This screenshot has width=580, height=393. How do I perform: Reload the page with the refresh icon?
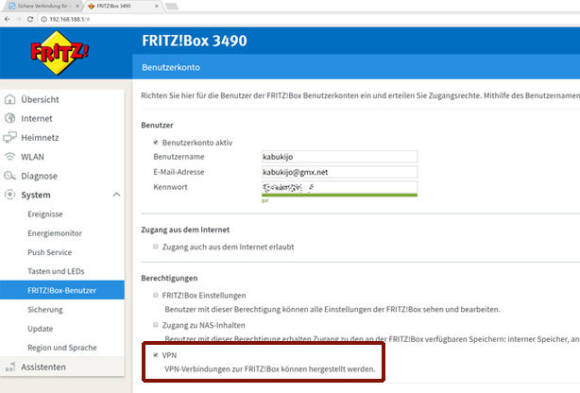30,19
